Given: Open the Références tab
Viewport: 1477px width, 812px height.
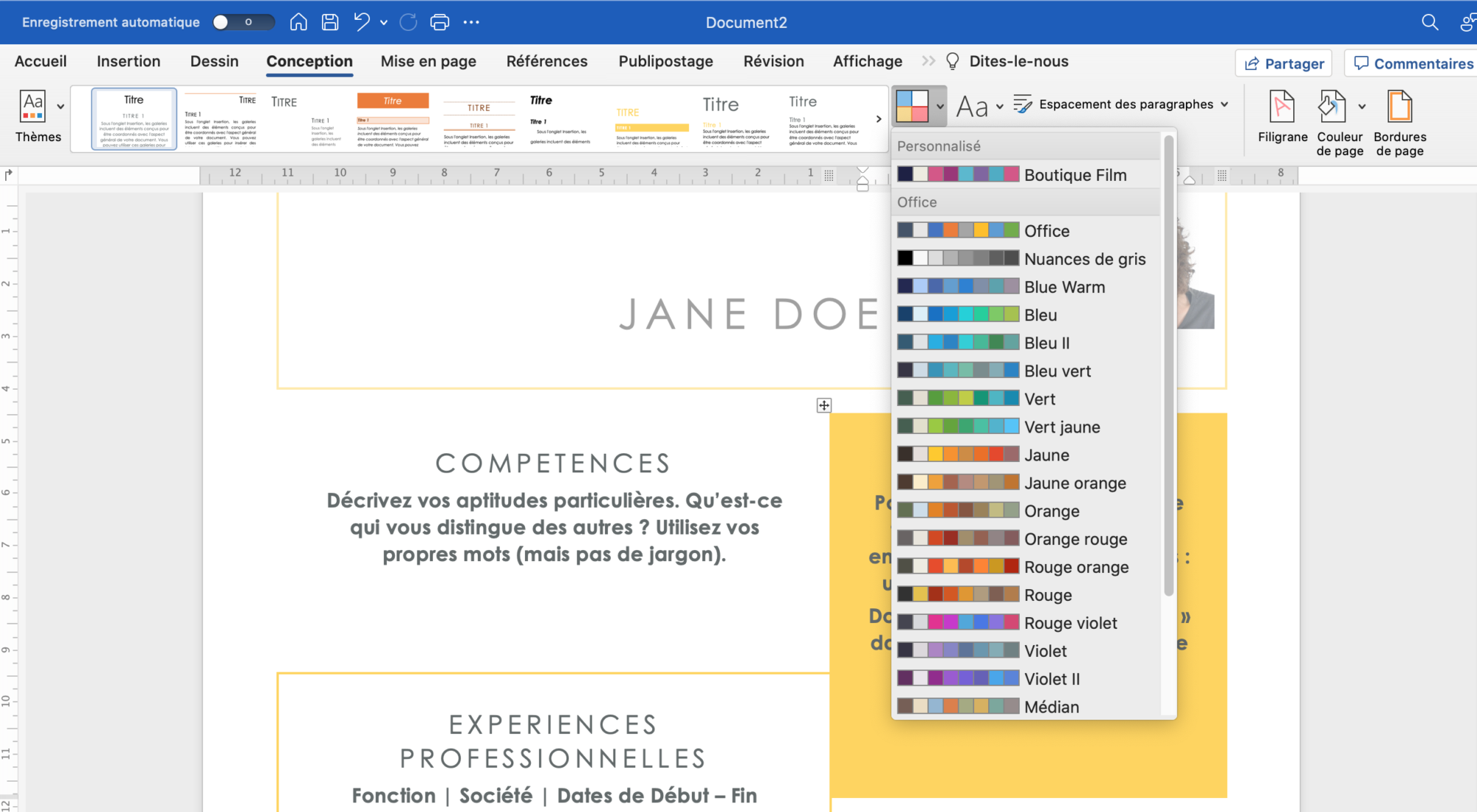Looking at the screenshot, I should tap(547, 61).
